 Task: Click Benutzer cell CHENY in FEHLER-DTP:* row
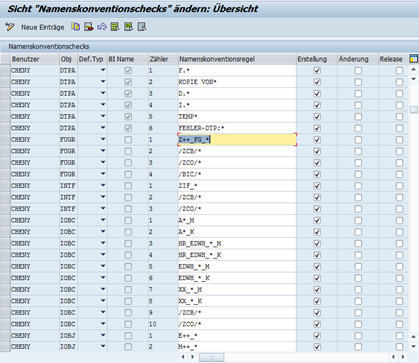35,128
